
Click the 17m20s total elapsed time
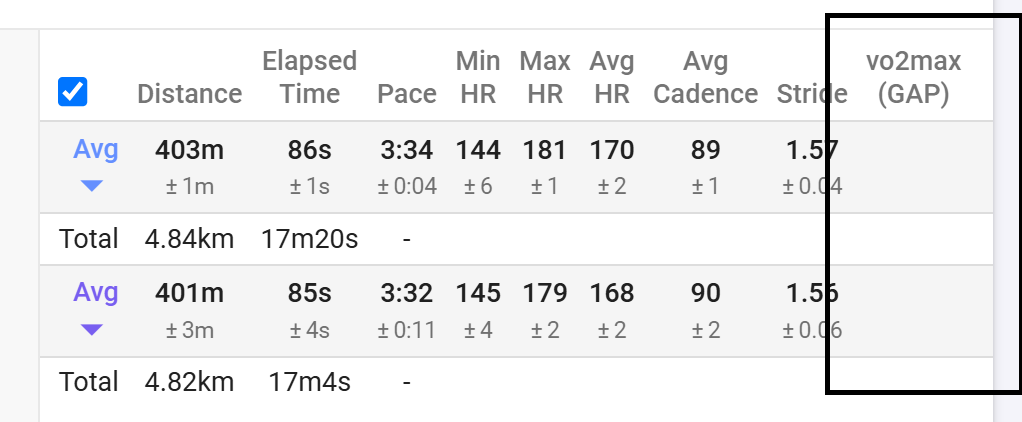click(x=310, y=239)
